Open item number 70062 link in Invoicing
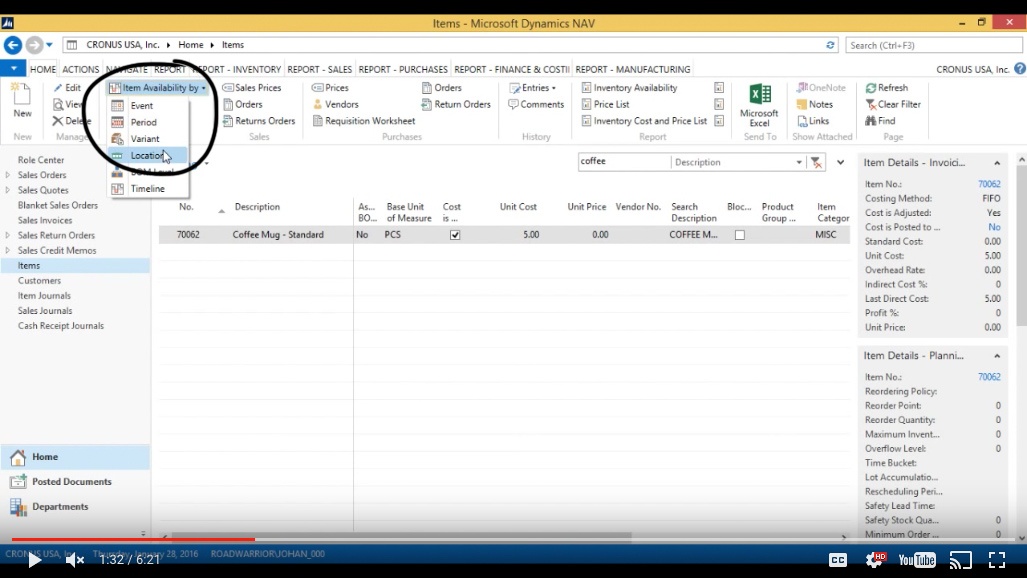 [989, 184]
